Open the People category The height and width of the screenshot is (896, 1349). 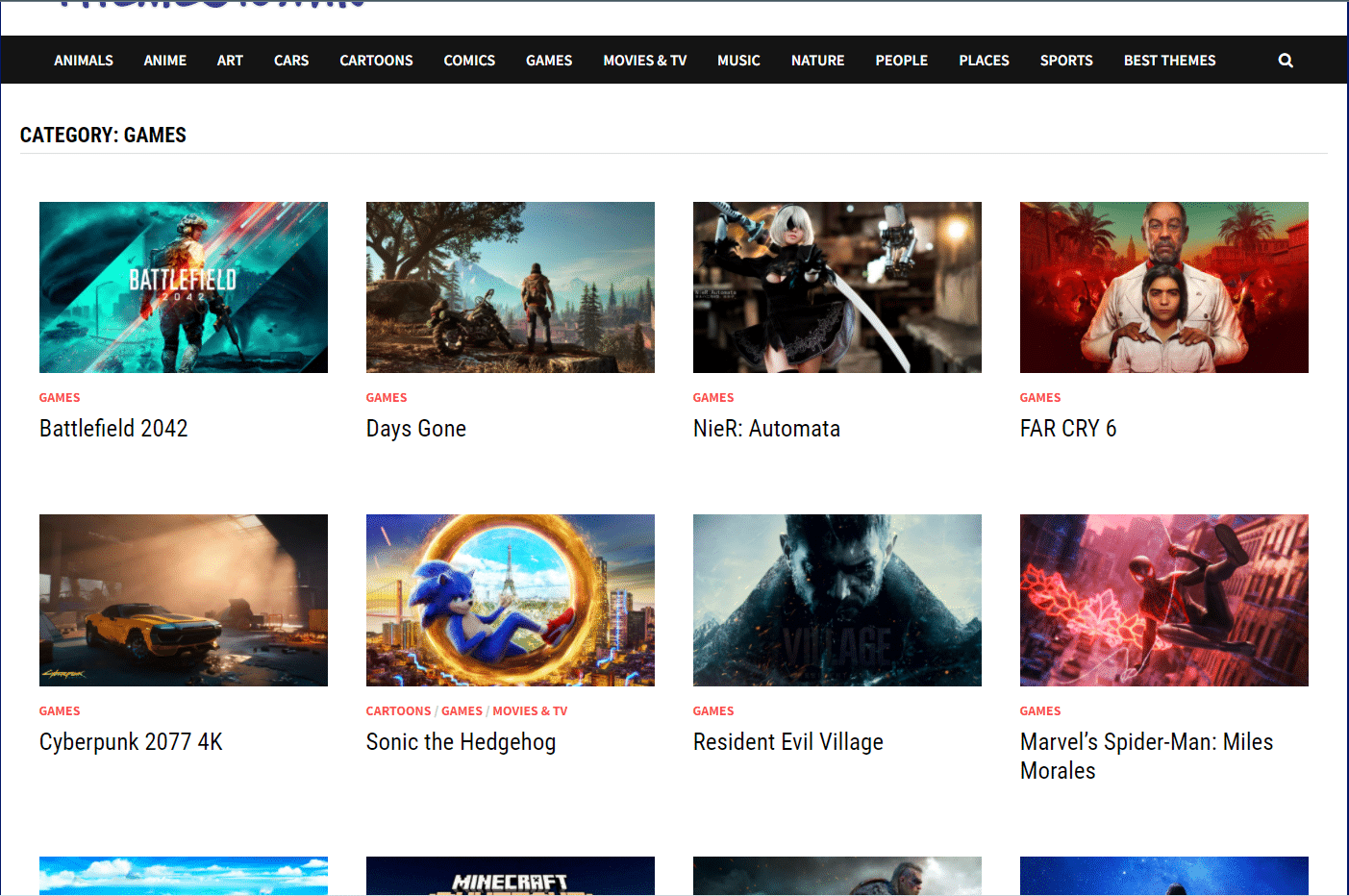[x=902, y=61]
